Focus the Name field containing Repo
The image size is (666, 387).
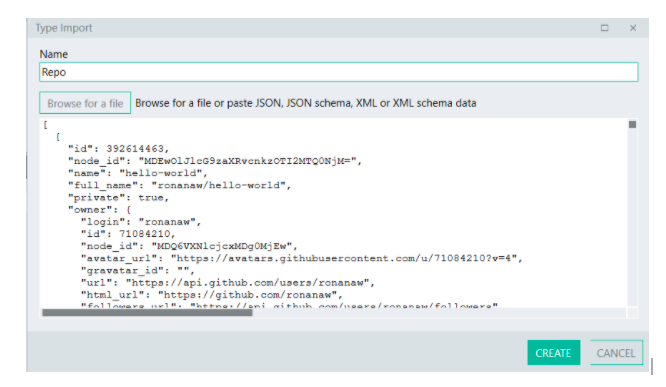tap(339, 72)
